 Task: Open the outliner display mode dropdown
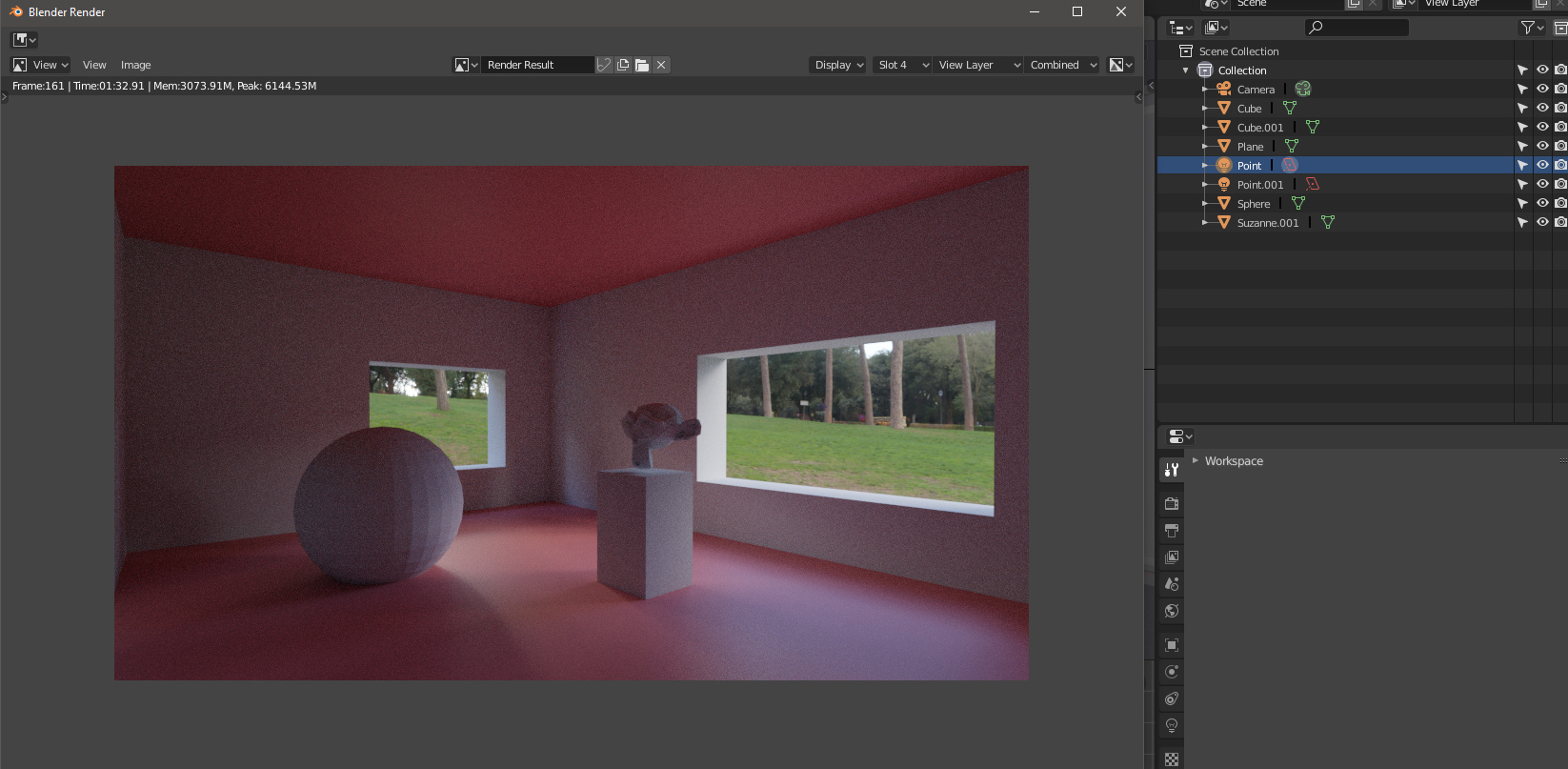(x=1216, y=28)
